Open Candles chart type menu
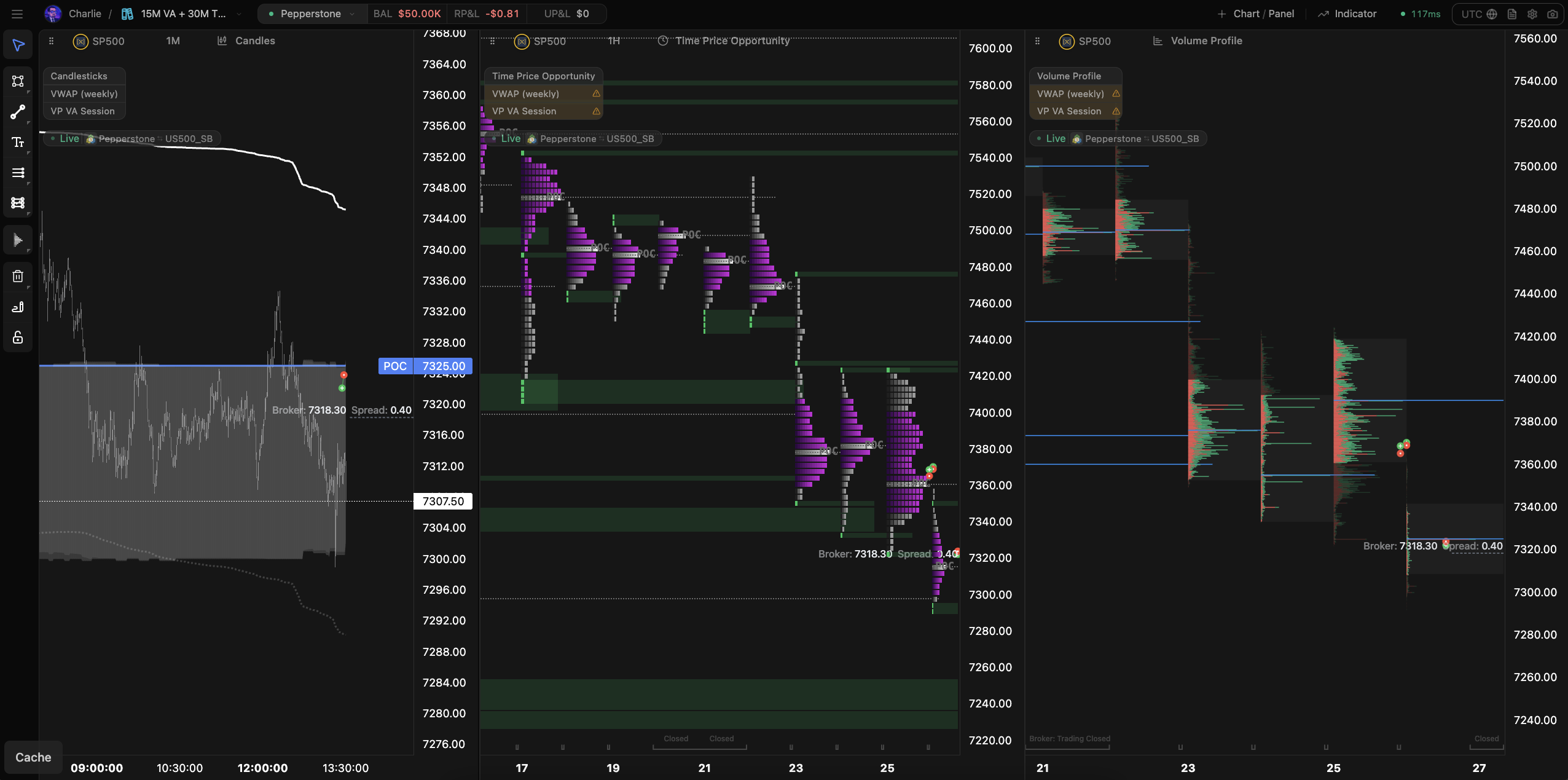Screen dimensions: 1568x780 tap(246, 41)
